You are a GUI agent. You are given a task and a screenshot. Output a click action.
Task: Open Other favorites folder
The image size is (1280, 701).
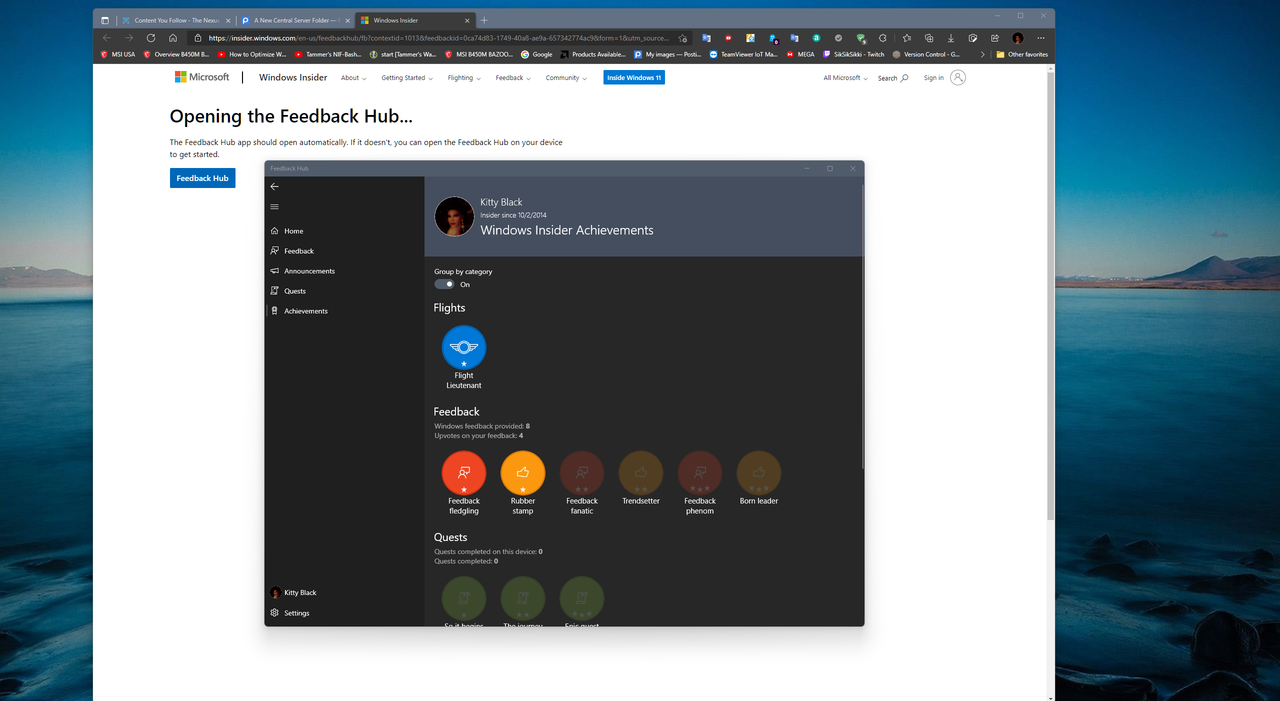tap(1022, 54)
